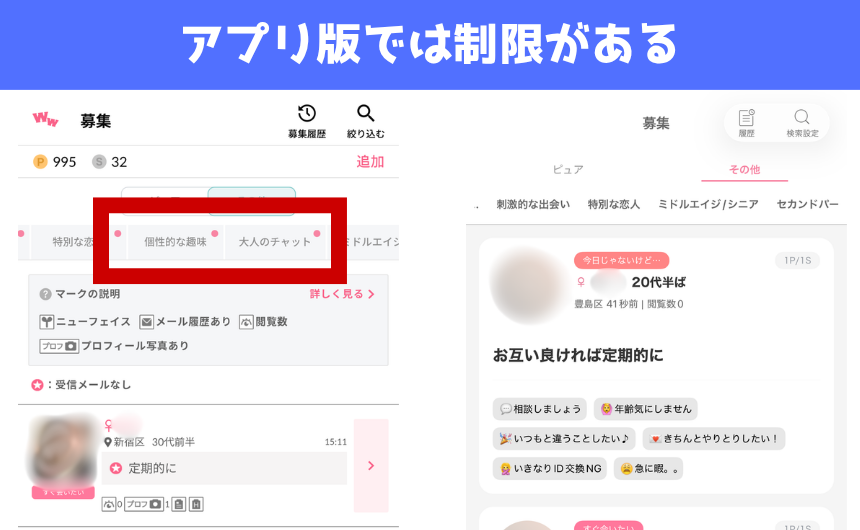This screenshot has height=530, width=860.
Task: Tap the 閲覧数 eye icon in legend
Action: 246,322
